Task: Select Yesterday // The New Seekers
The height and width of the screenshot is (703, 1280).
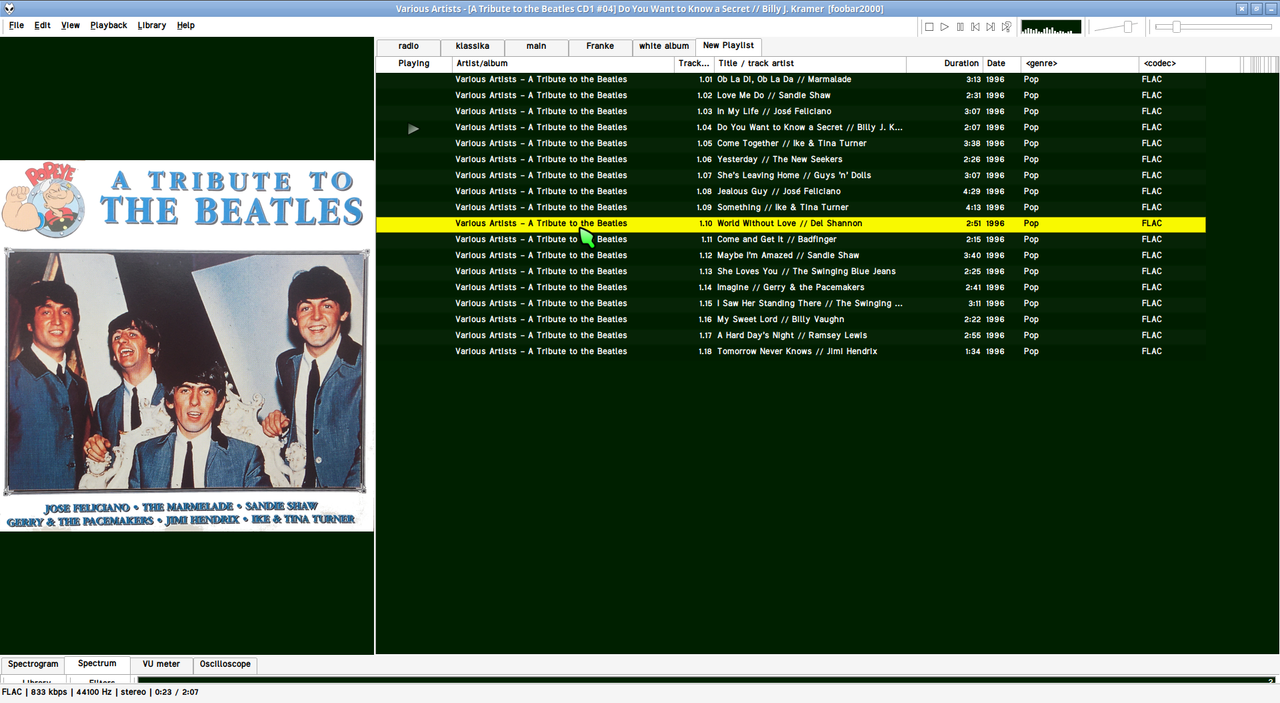Action: coord(791,160)
